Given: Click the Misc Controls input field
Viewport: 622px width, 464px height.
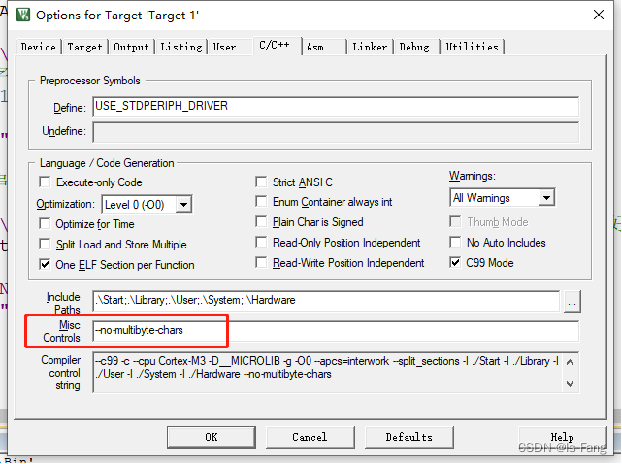Looking at the screenshot, I should tap(335, 331).
